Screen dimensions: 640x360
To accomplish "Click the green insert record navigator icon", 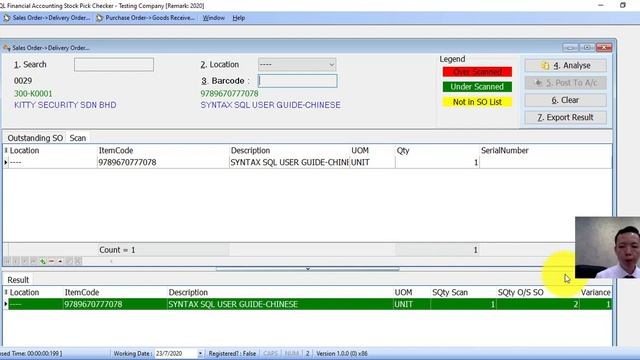I will [42, 261].
